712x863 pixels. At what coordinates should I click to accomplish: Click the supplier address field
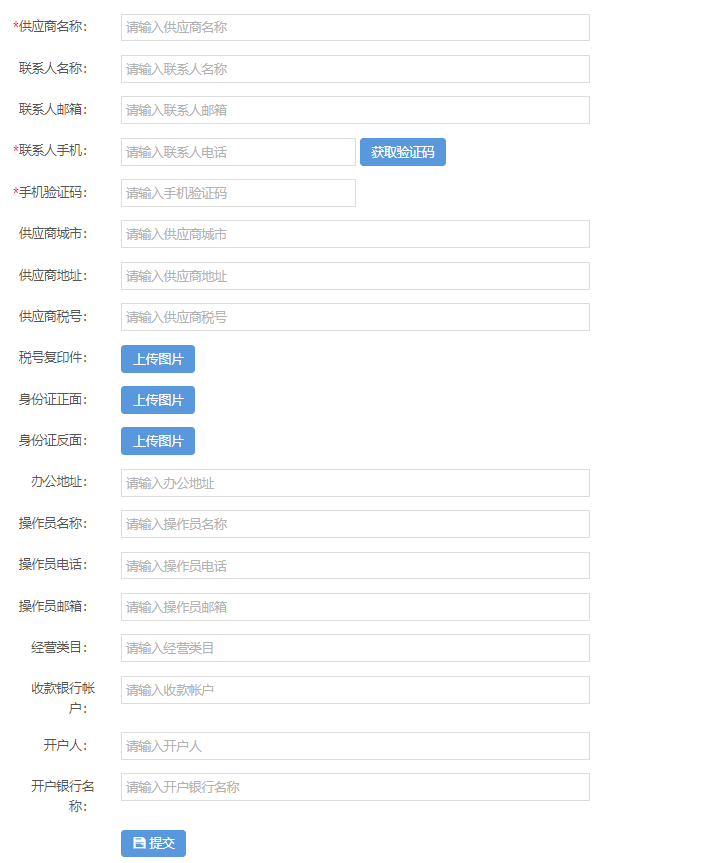point(355,276)
